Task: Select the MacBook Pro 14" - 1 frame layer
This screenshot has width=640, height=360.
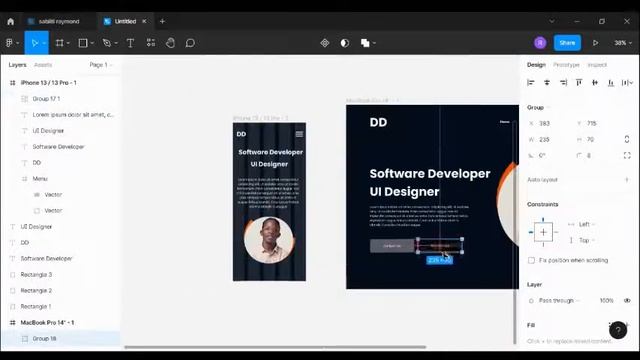Action: point(61,322)
